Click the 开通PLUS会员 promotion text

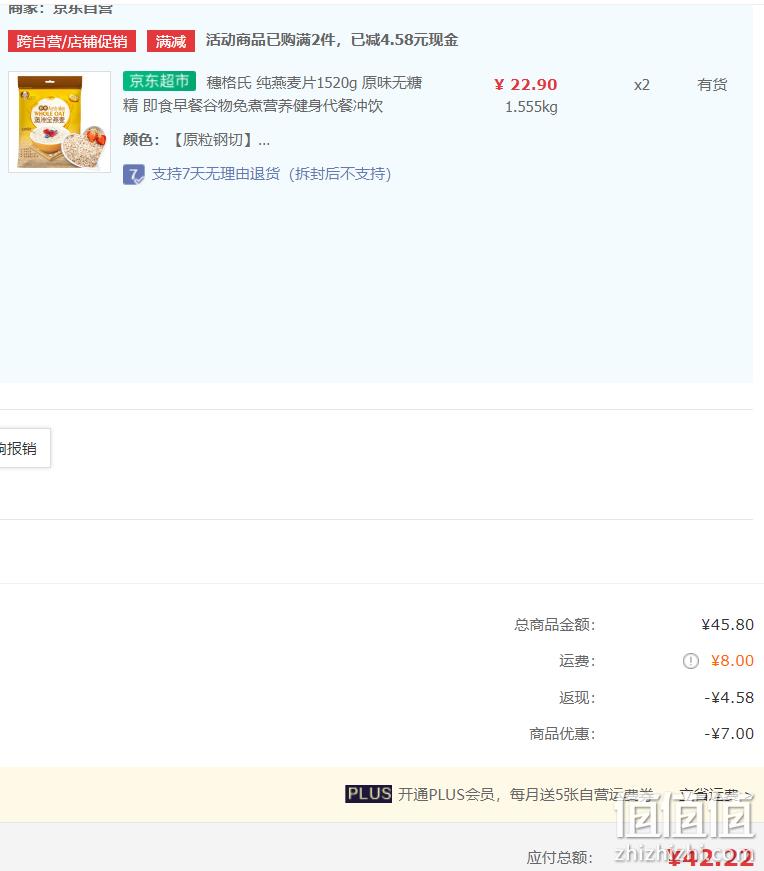(x=526, y=795)
